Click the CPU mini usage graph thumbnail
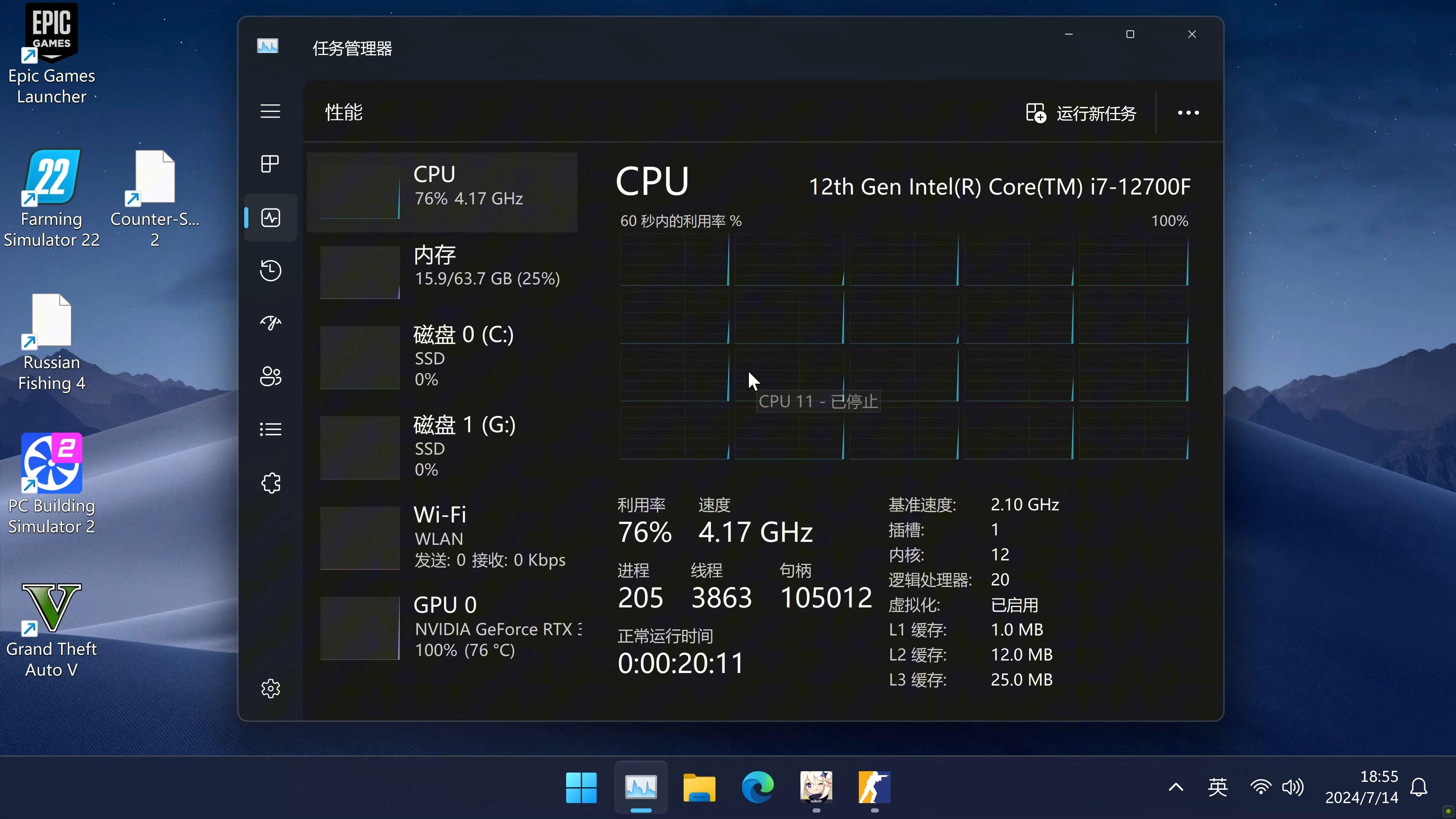 (x=360, y=192)
